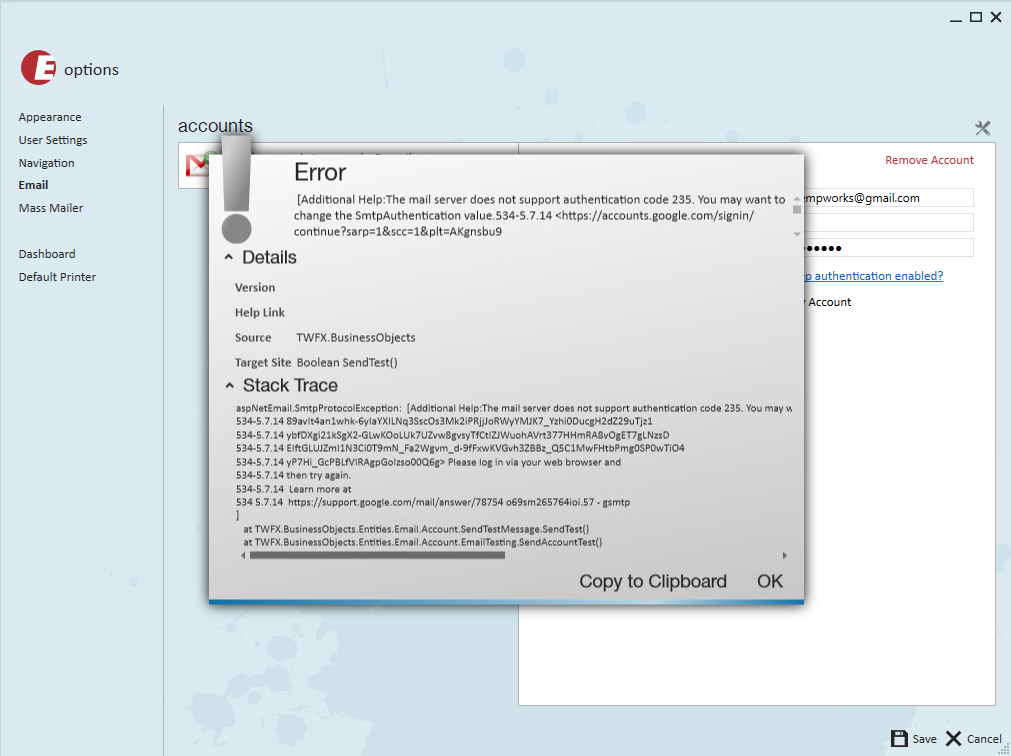Click error message scrollbar up arrow

(797, 199)
